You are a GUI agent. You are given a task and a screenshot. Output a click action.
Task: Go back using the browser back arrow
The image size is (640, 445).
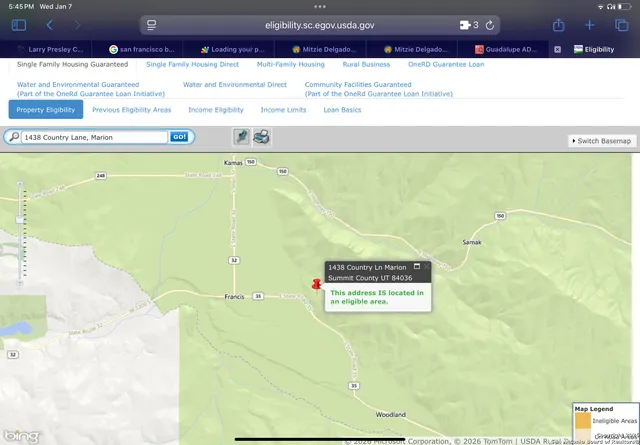point(50,25)
